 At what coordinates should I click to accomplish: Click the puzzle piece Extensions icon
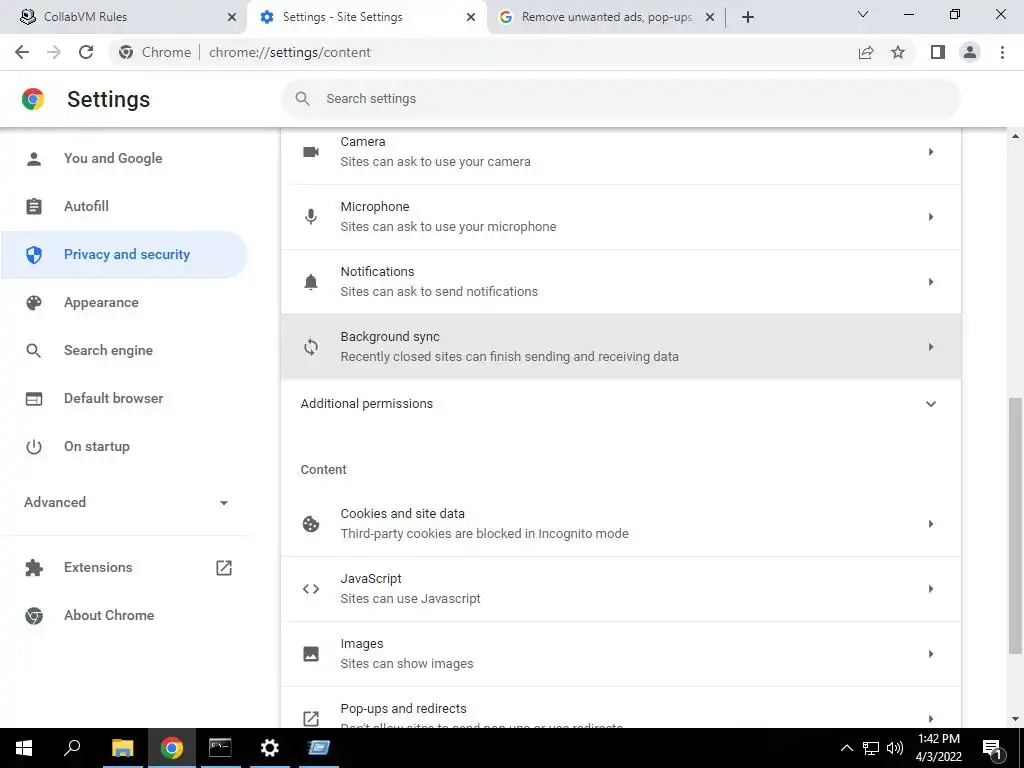[34, 568]
